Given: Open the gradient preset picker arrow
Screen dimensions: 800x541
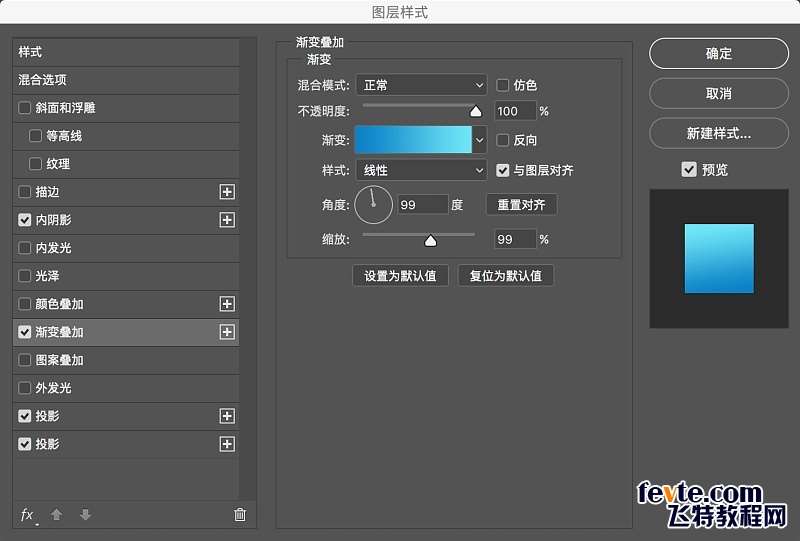Looking at the screenshot, I should (x=480, y=140).
